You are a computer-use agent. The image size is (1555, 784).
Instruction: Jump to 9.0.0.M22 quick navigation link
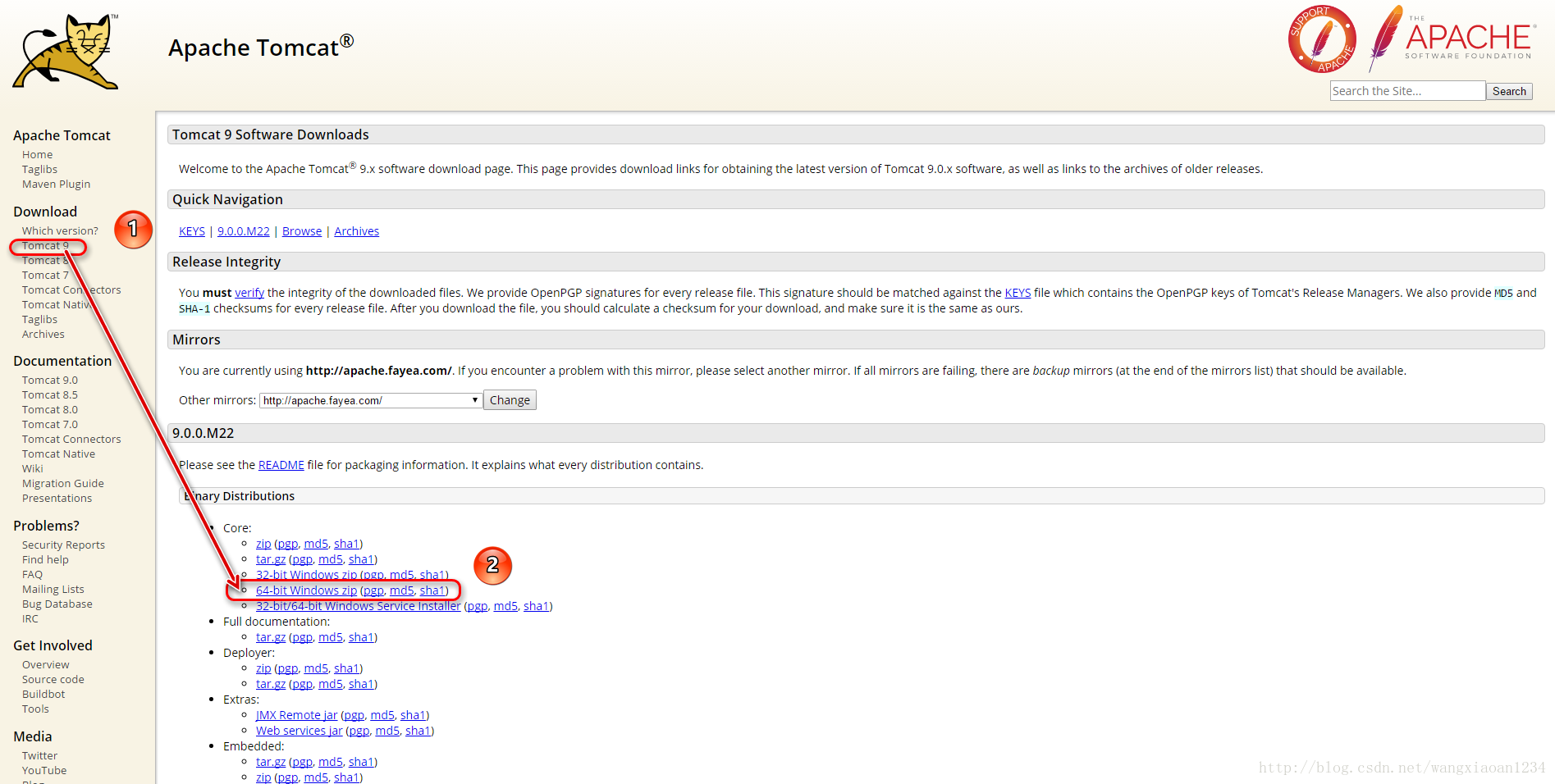244,231
